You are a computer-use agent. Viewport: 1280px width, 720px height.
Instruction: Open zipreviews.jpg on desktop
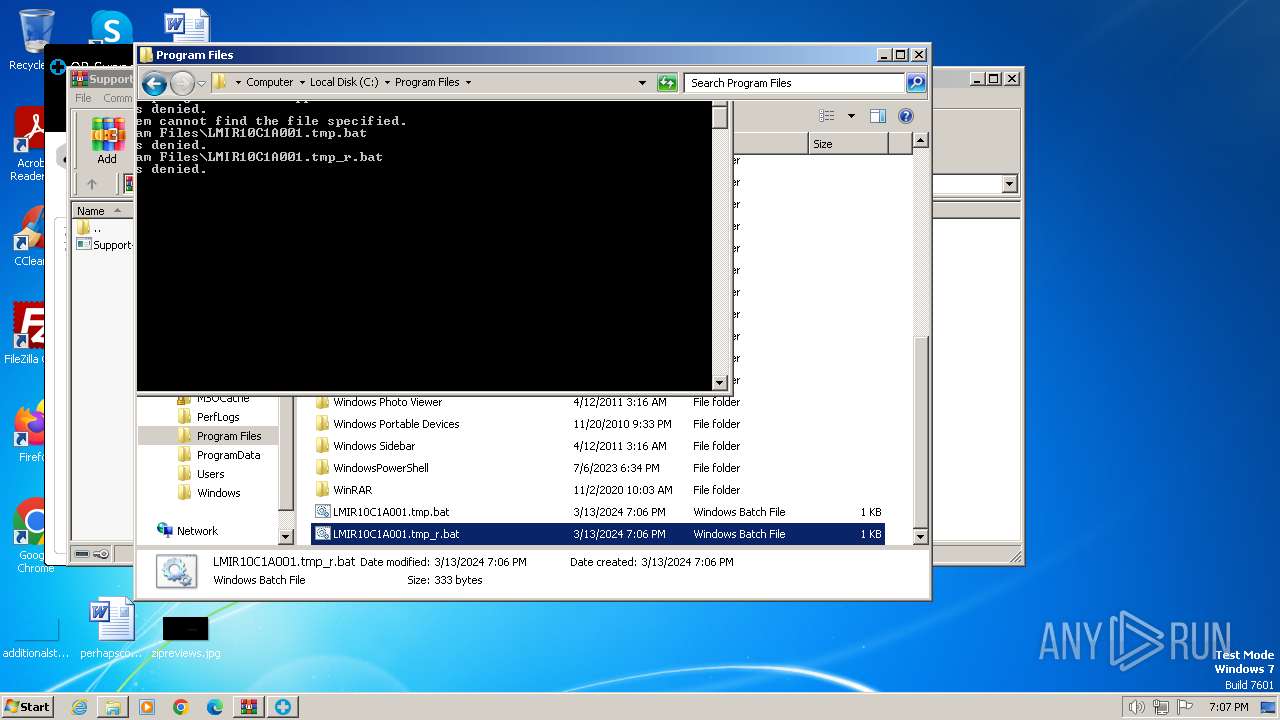[186, 637]
